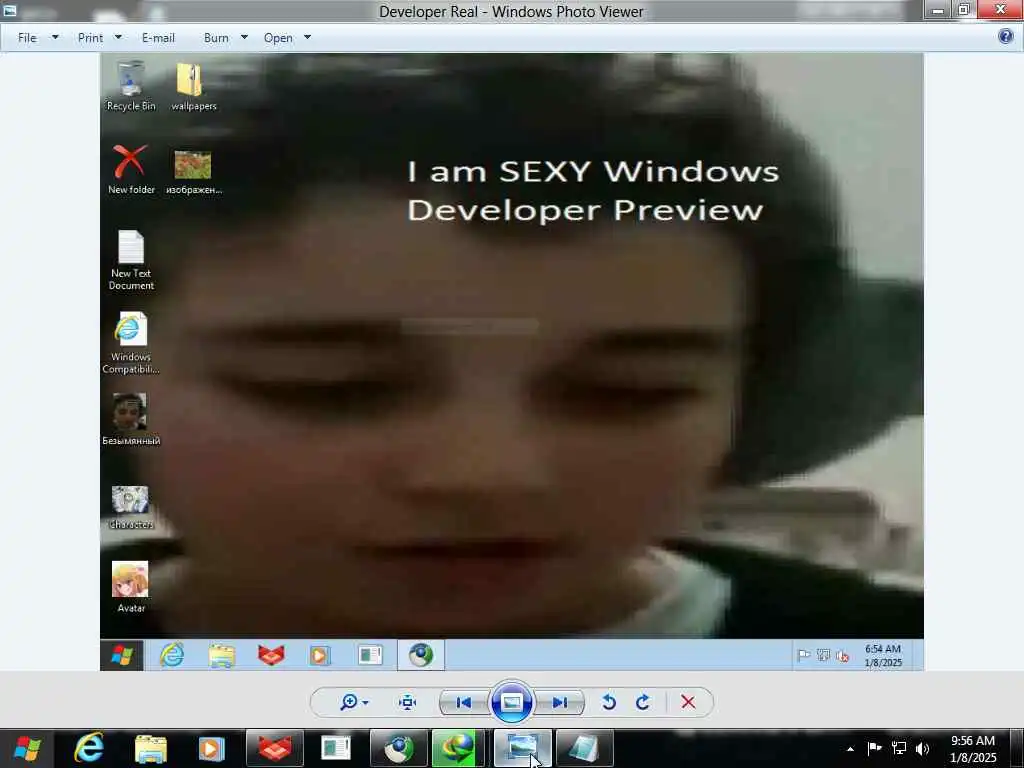This screenshot has width=1024, height=768.
Task: Switch to the document window taskbar button
Action: (x=337, y=748)
